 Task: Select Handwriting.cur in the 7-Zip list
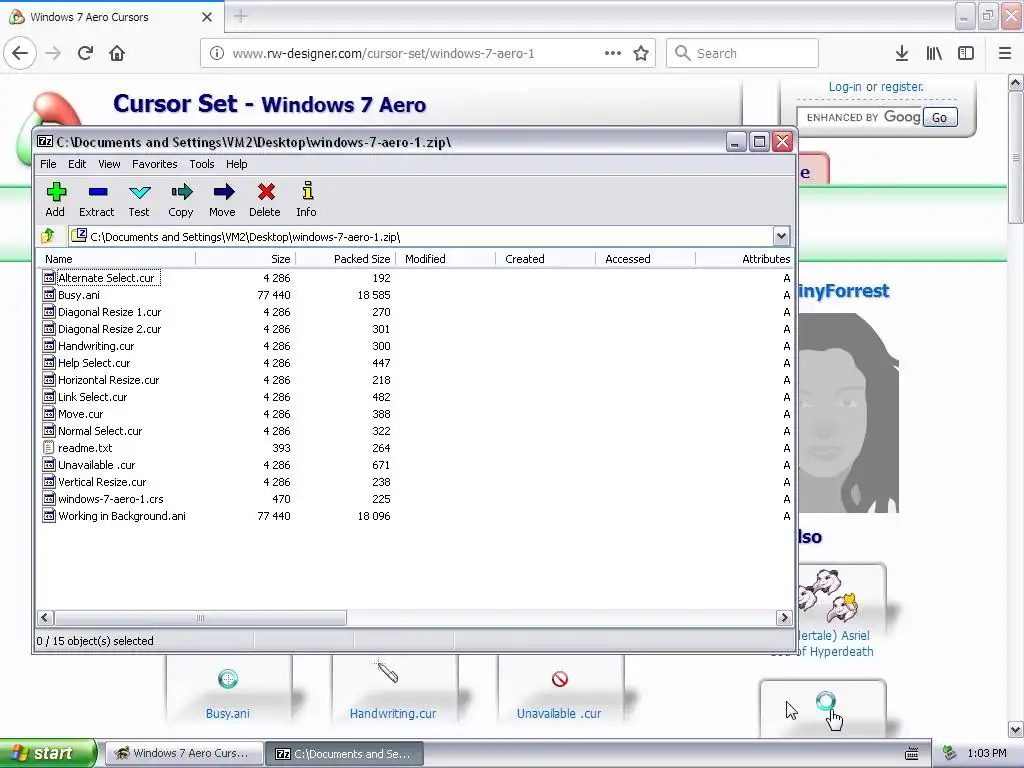tap(96, 345)
